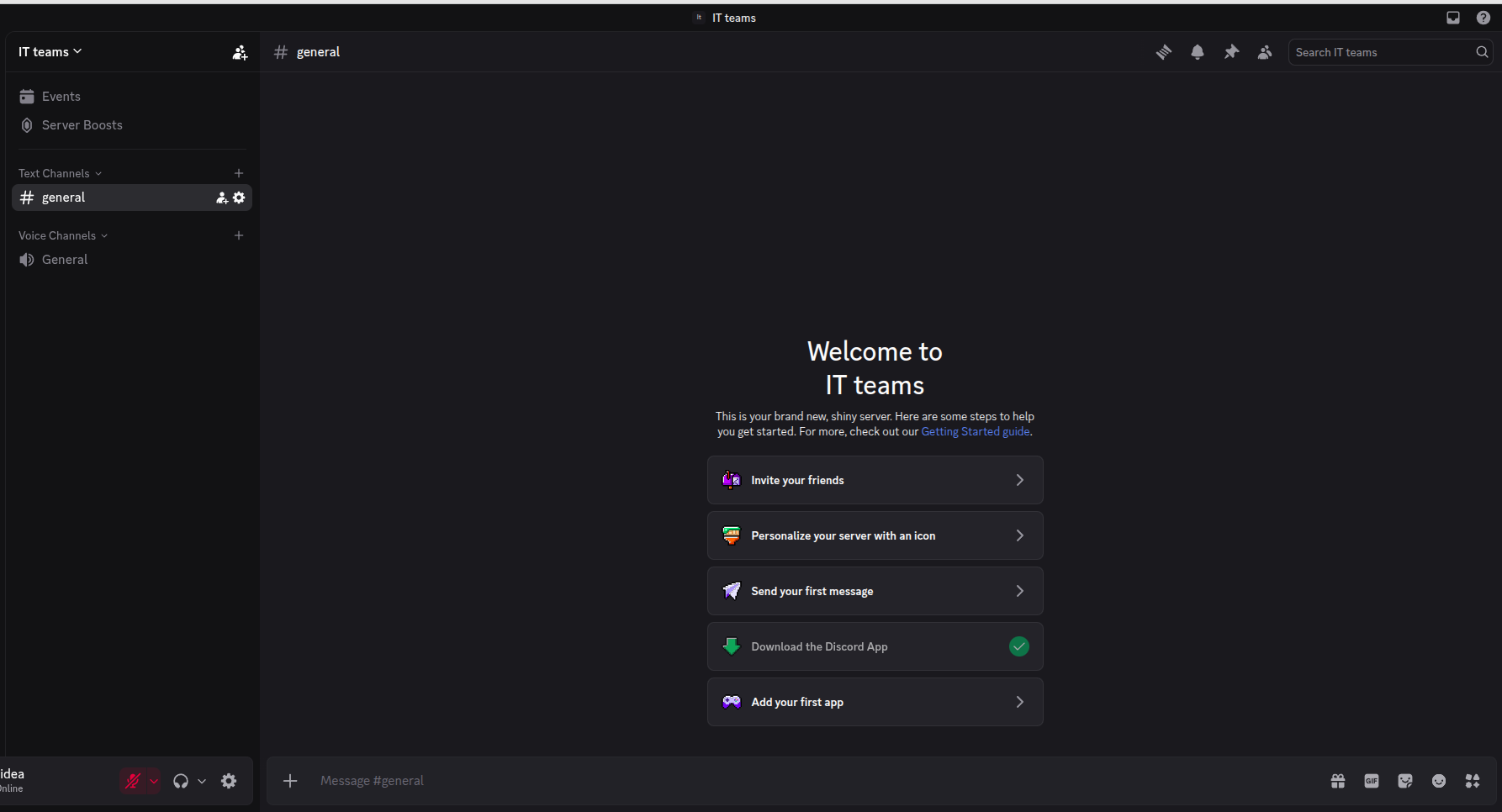1502x812 pixels.
Task: Open the GIF picker
Action: 1372,781
